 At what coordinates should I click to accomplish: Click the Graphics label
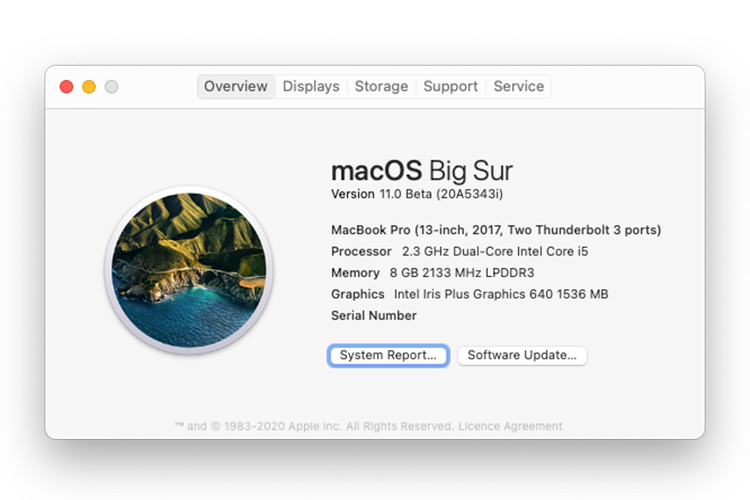coord(357,294)
